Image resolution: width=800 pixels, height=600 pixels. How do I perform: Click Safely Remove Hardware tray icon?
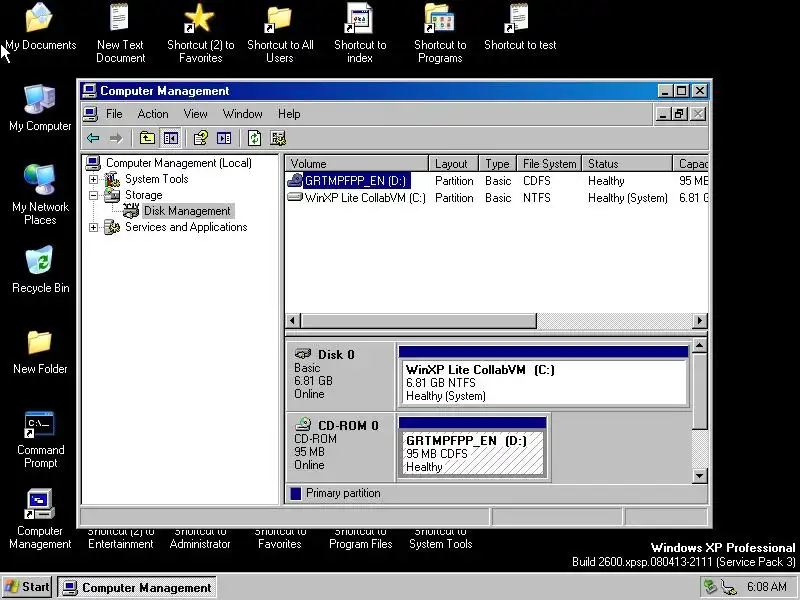pyautogui.click(x=710, y=587)
